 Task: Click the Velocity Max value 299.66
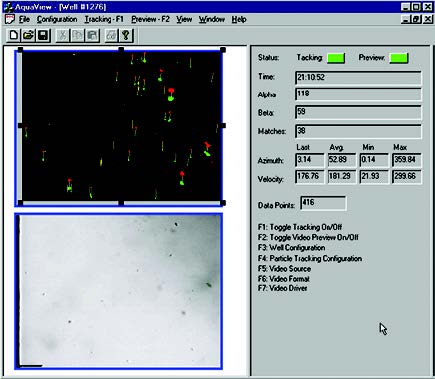[x=407, y=177]
